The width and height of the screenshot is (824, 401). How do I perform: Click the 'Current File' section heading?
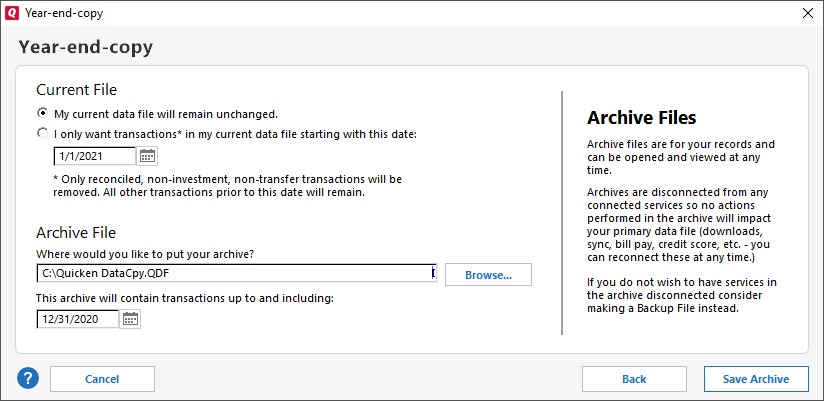77,89
